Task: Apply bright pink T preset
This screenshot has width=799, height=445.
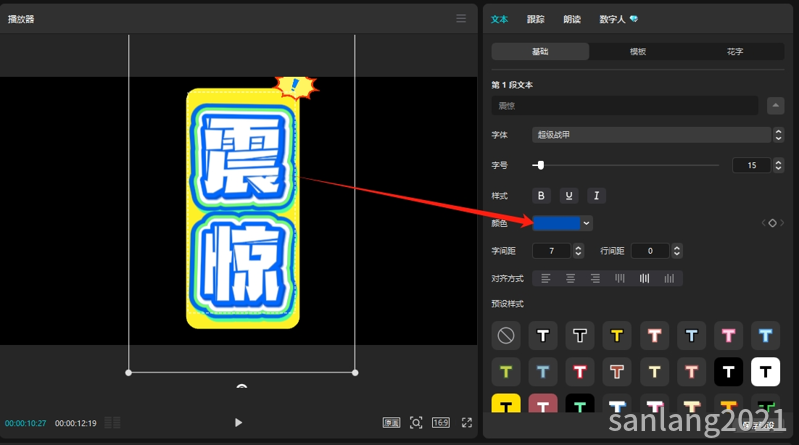Action: coord(729,335)
